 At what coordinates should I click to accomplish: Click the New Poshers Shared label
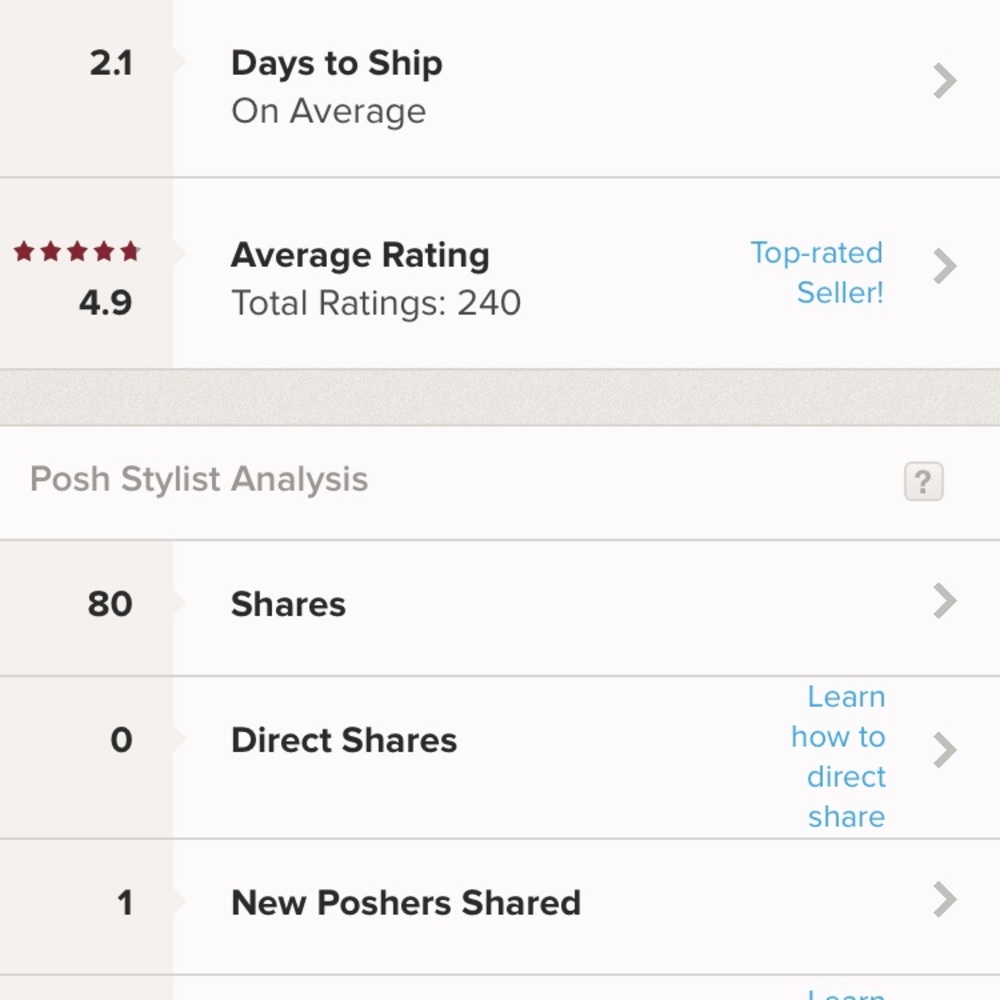405,902
